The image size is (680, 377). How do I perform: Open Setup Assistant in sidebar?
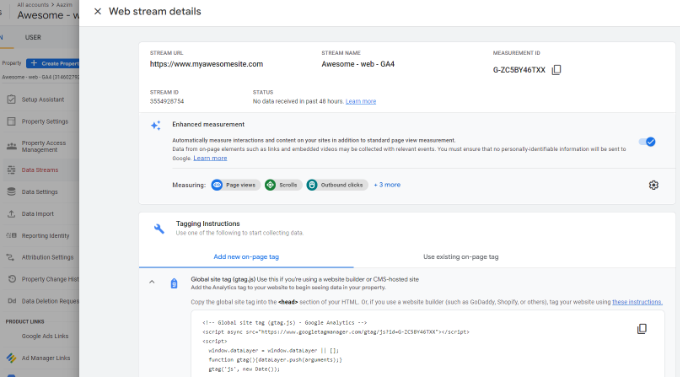point(40,100)
